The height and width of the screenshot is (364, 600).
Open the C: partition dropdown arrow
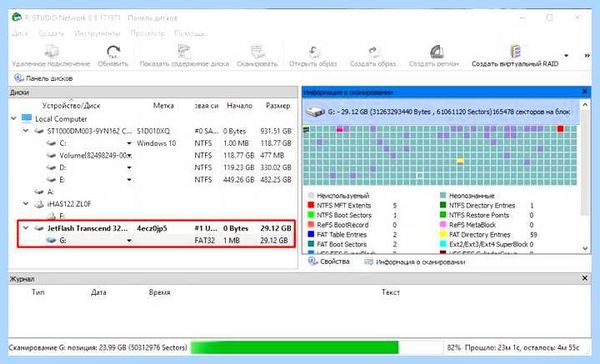[129, 143]
